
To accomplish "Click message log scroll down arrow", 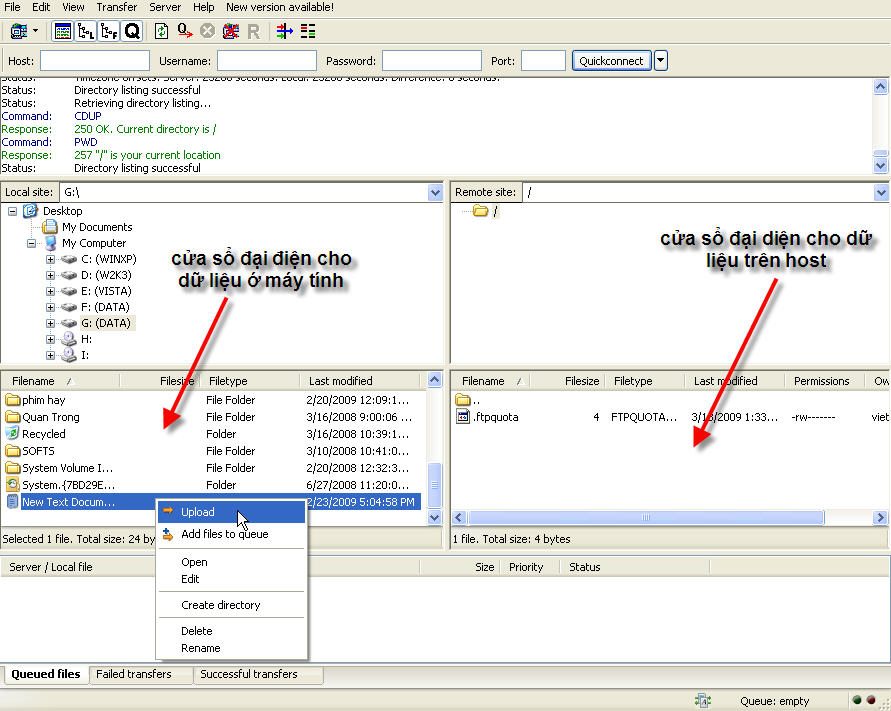I will pos(880,166).
